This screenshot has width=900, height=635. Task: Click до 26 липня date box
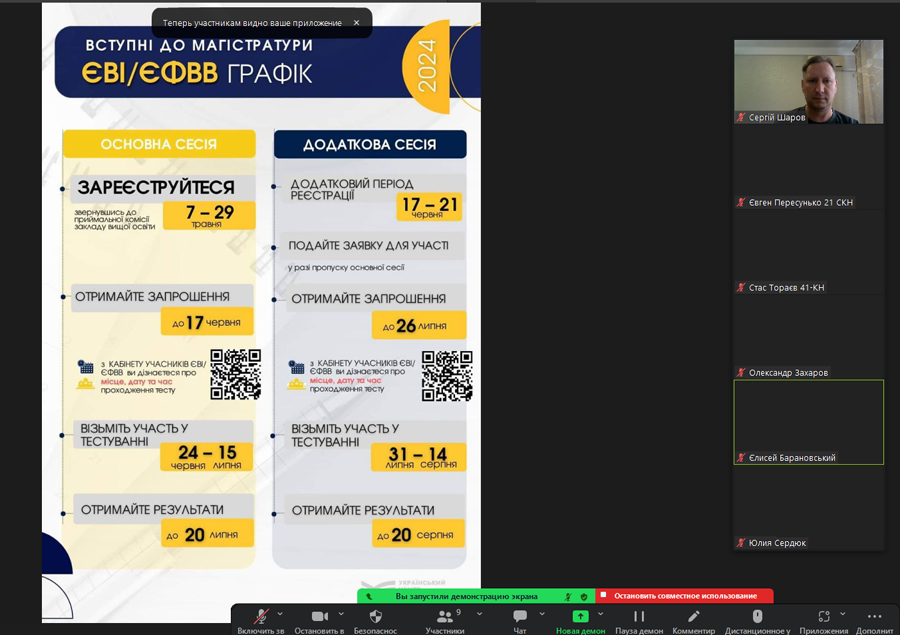tap(418, 326)
